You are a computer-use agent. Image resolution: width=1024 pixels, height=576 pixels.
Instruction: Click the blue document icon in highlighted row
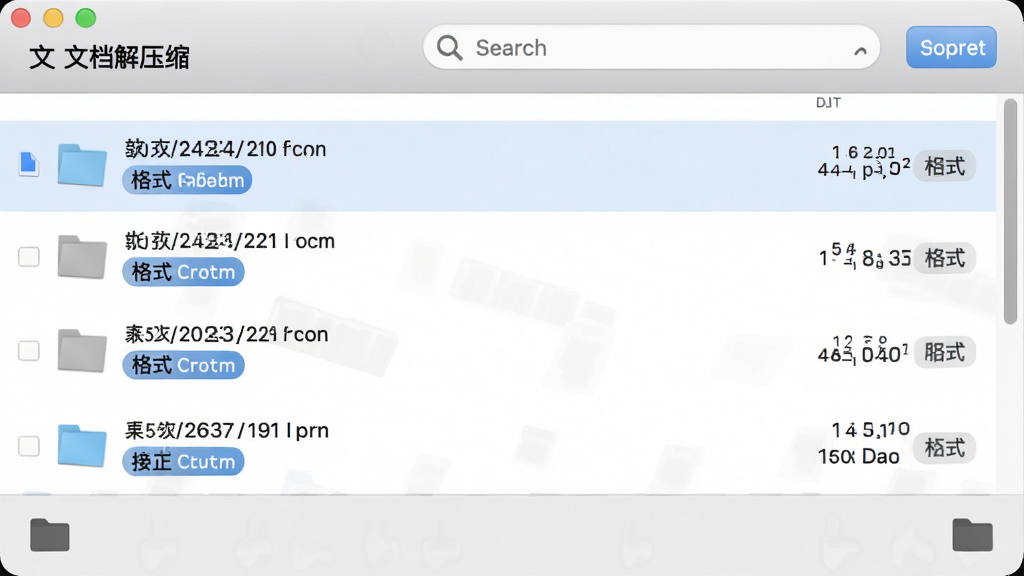(28, 163)
